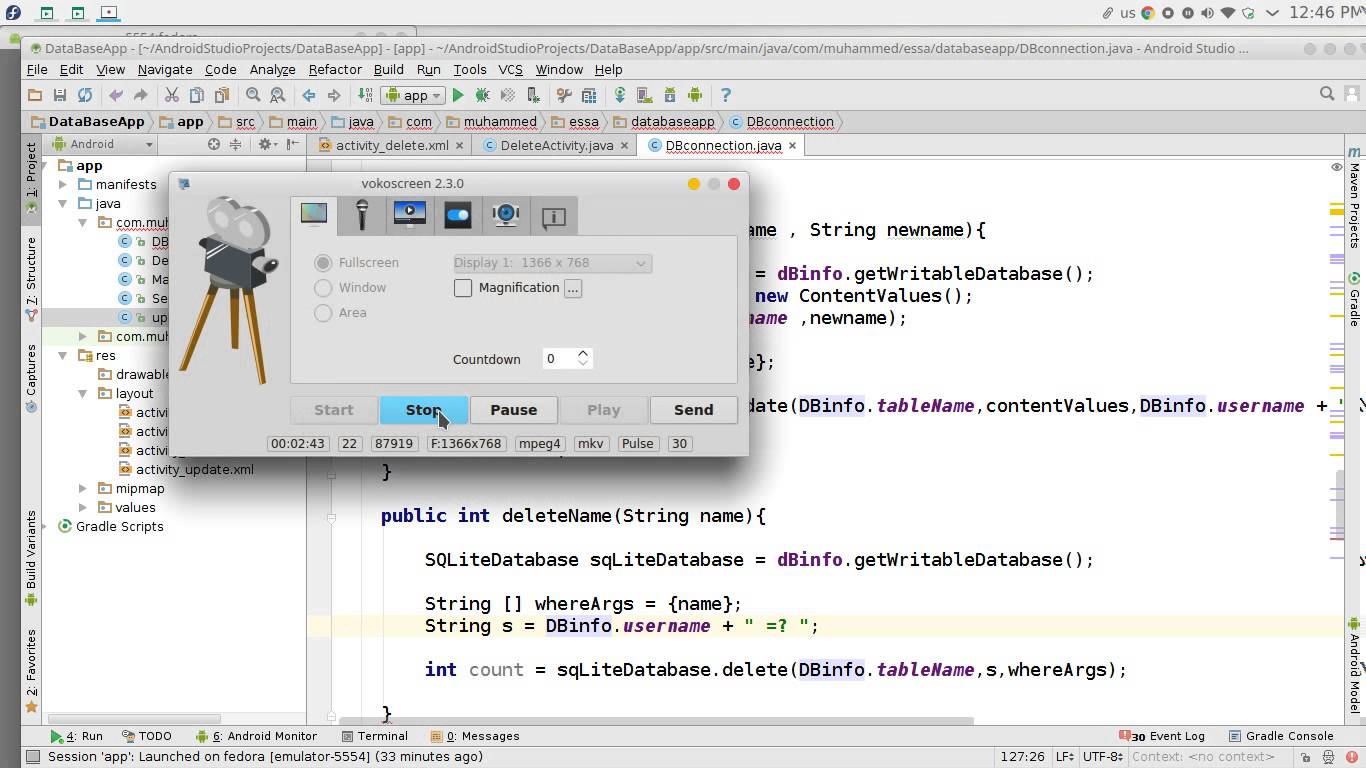1366x768 pixels.
Task: Switch to the DeleteActivity.java editor tab
Action: click(556, 145)
